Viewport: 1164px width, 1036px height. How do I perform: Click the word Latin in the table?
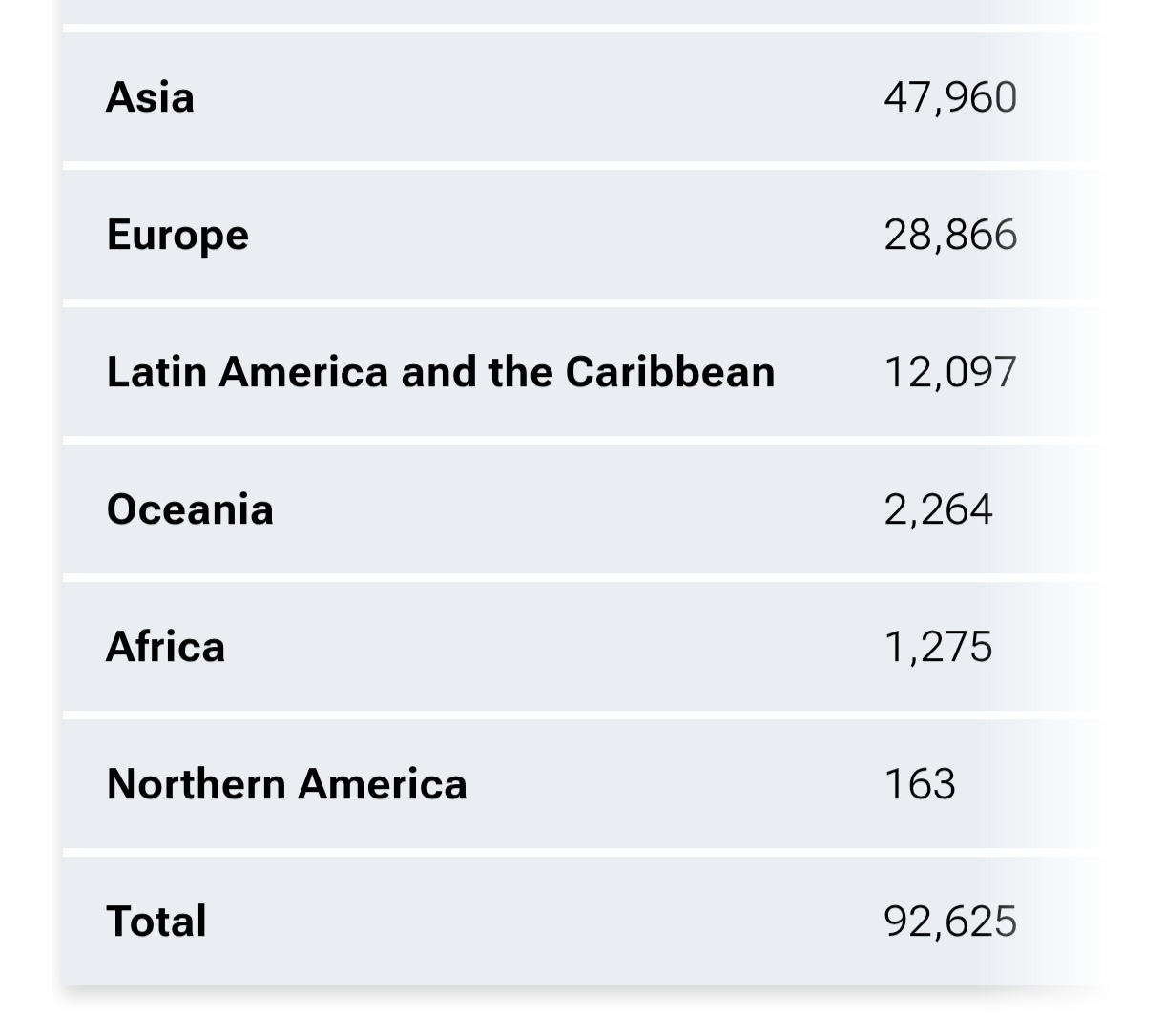pyautogui.click(x=156, y=372)
